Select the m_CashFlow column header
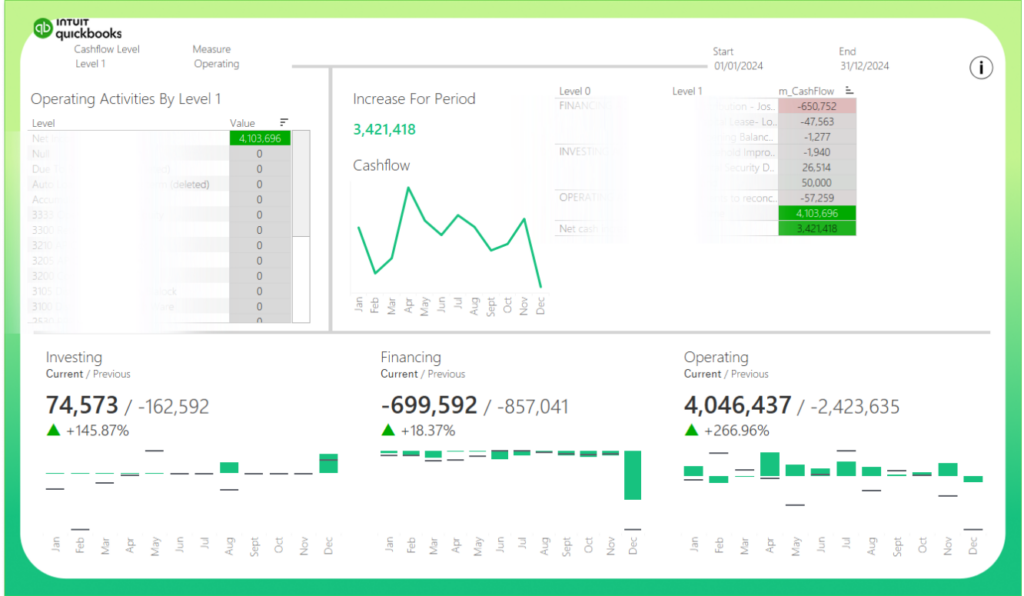 (x=806, y=91)
